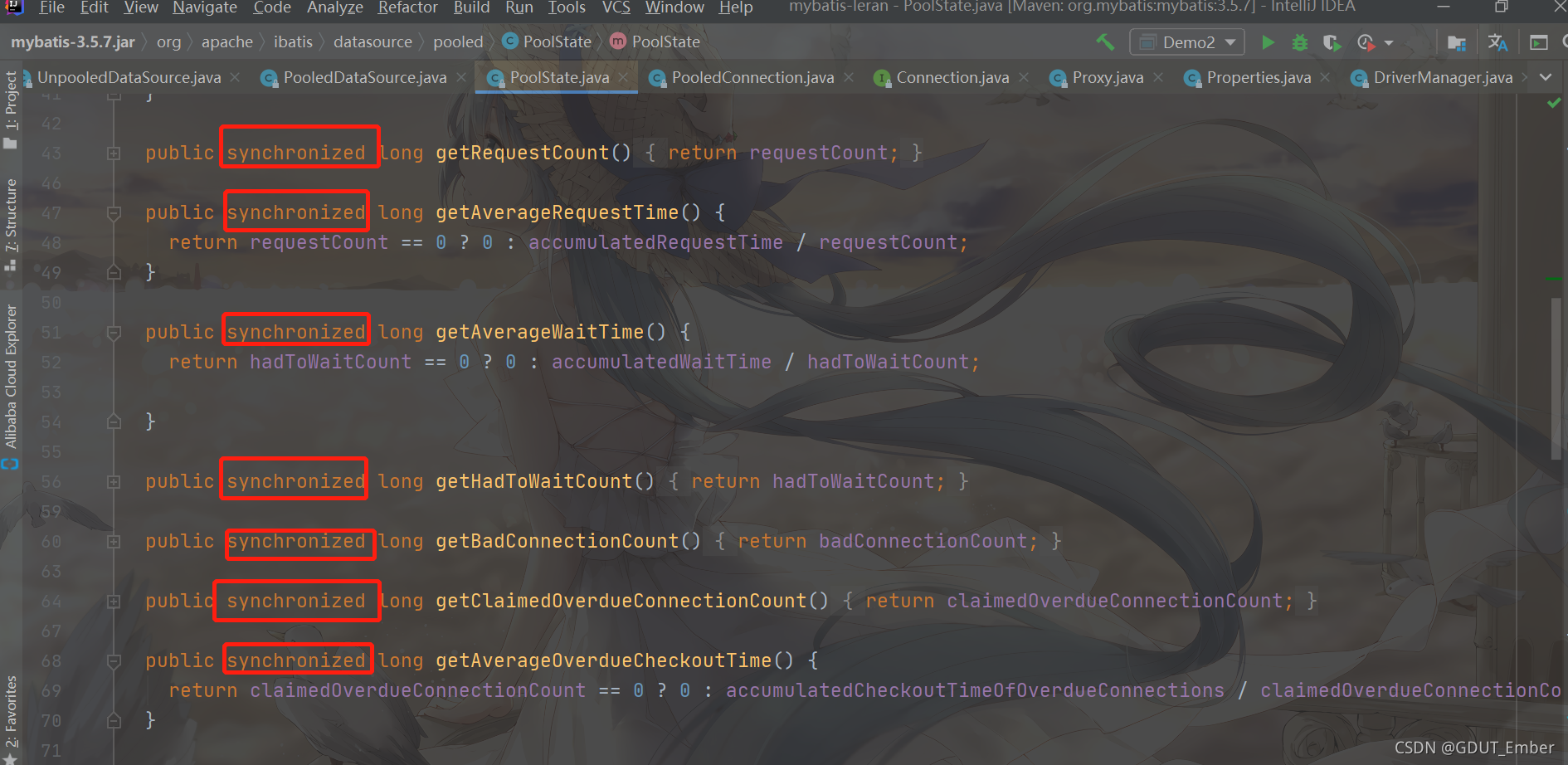Image resolution: width=1568 pixels, height=765 pixels.
Task: Close the Proxy.java tab
Action: [1158, 77]
